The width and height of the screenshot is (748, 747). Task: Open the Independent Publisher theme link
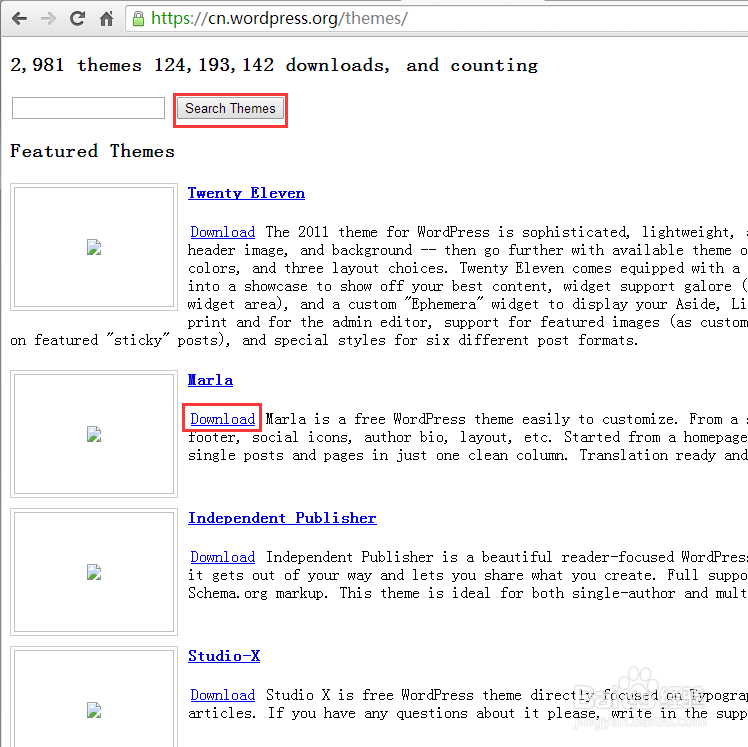click(x=282, y=518)
